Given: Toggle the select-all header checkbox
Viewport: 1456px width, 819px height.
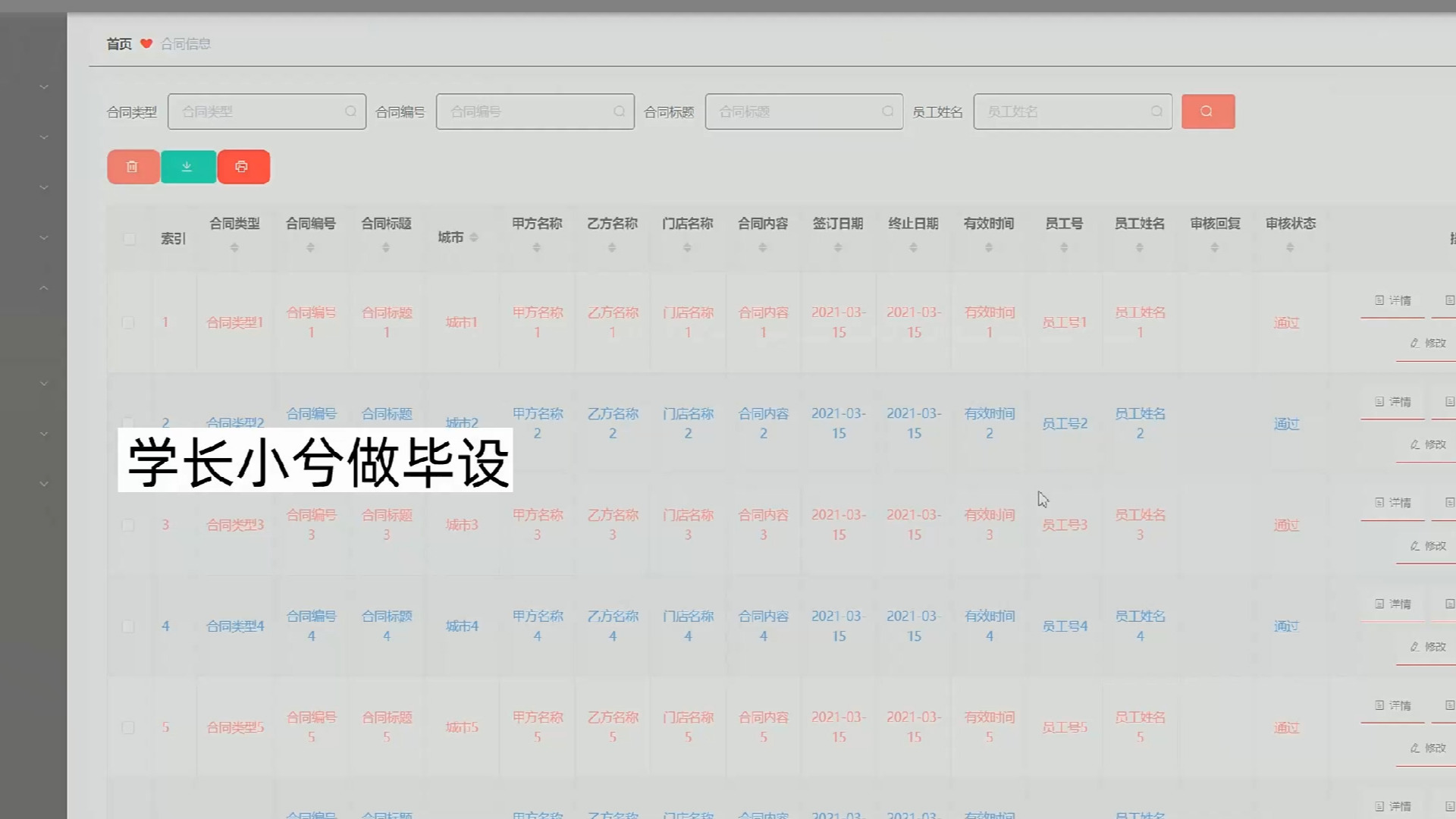Looking at the screenshot, I should click(x=129, y=238).
